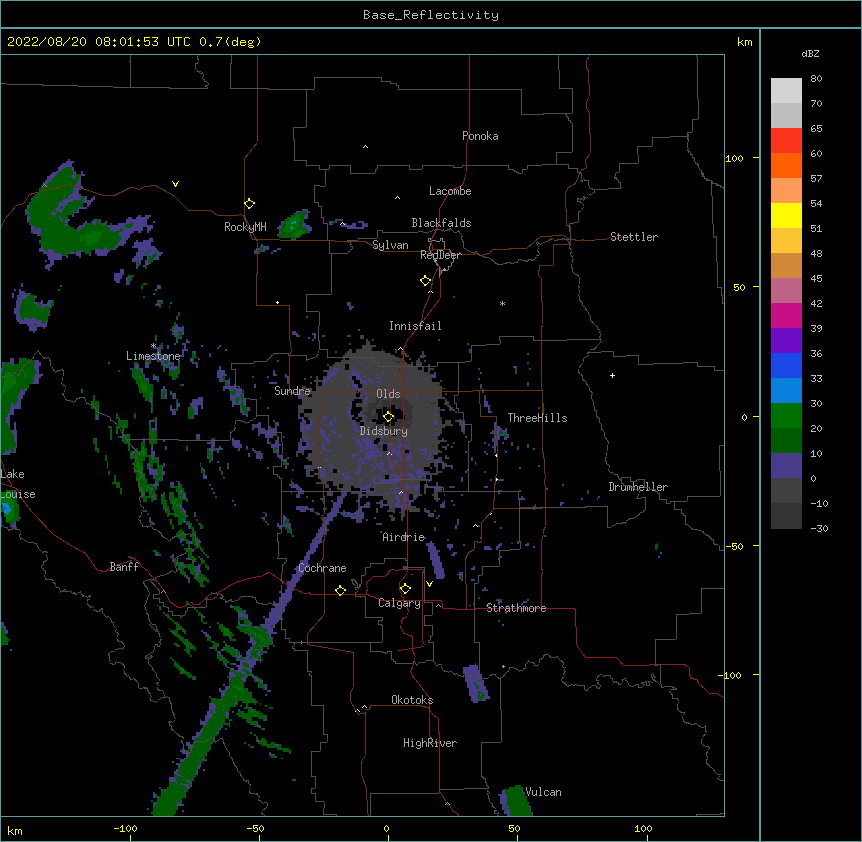Click the green echo patch beside Vulcan
Screen dimensions: 862x842
pyautogui.click(x=516, y=801)
